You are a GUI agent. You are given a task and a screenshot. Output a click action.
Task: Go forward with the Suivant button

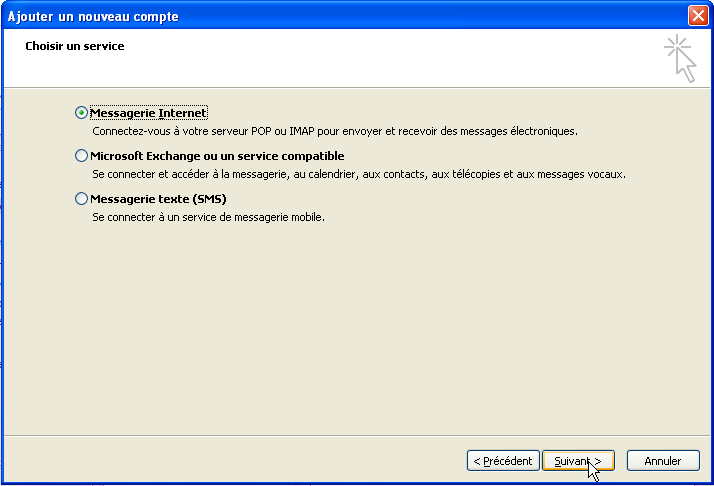point(578,460)
